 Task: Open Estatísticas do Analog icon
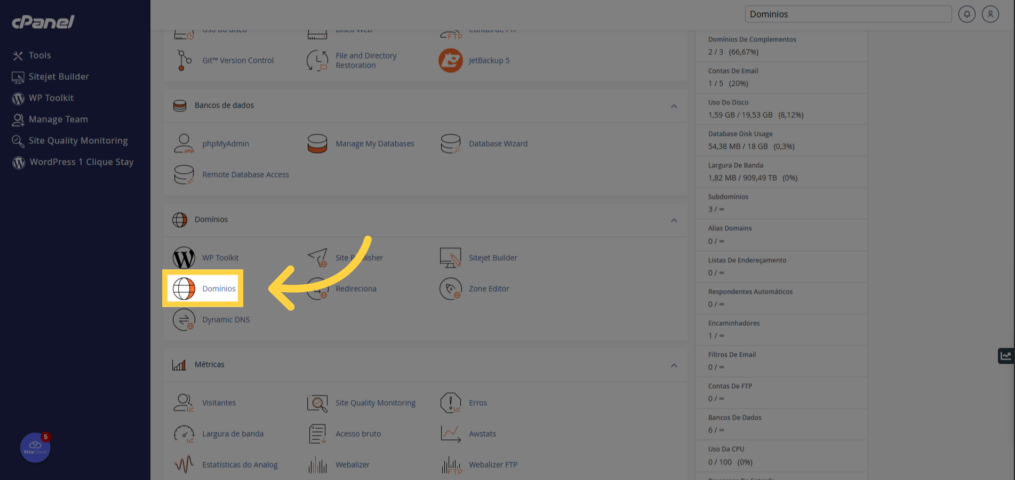tap(184, 464)
